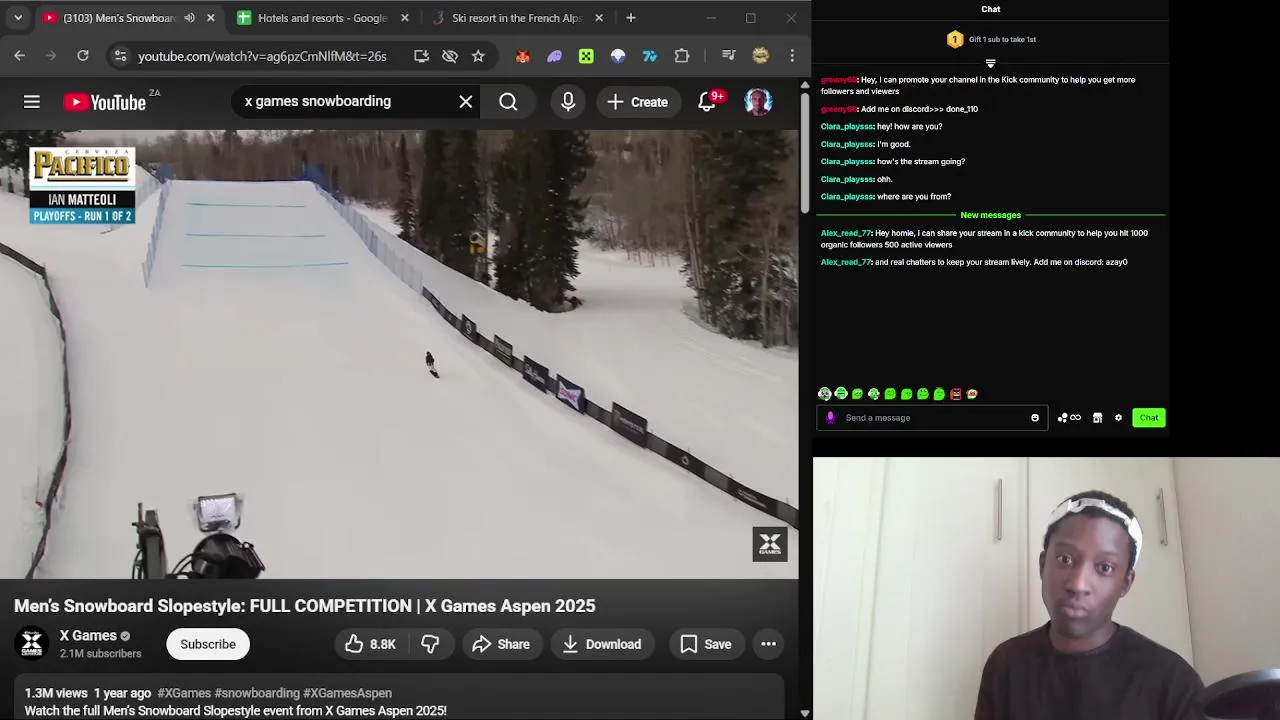
Task: Open the X Games channel avatar
Action: (x=32, y=643)
